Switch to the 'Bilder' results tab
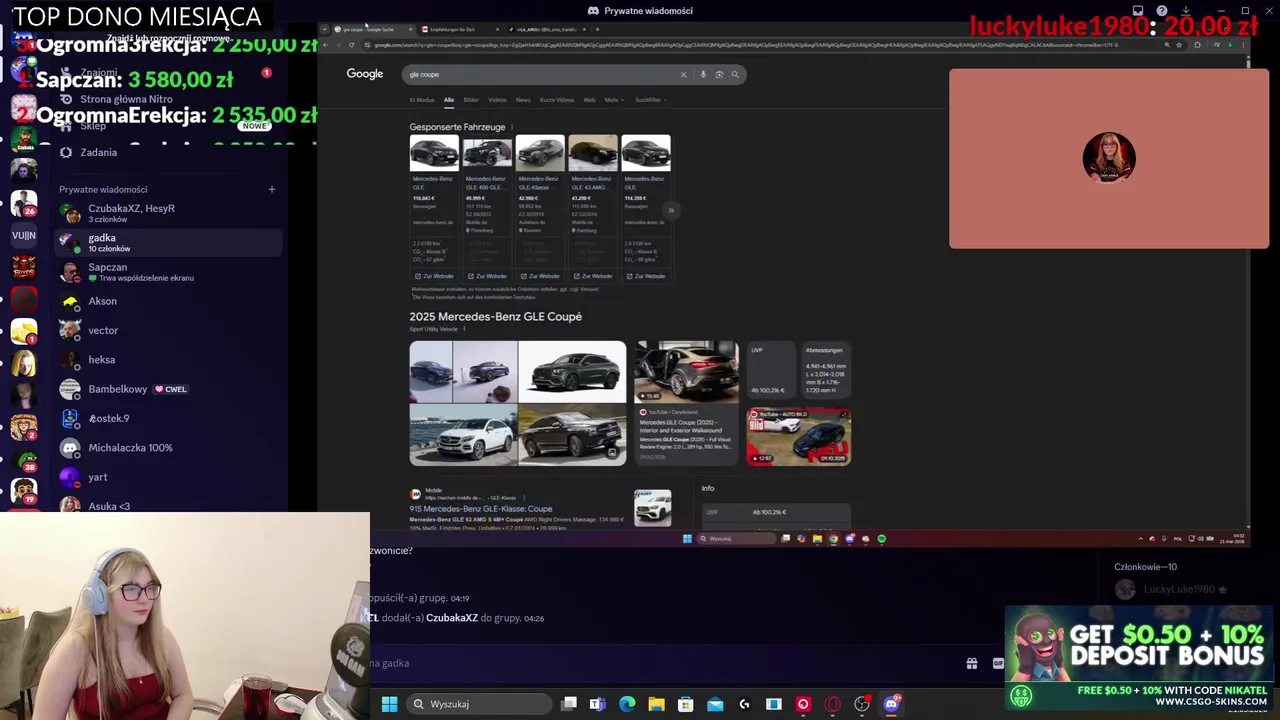The width and height of the screenshot is (1280, 720). [x=471, y=100]
